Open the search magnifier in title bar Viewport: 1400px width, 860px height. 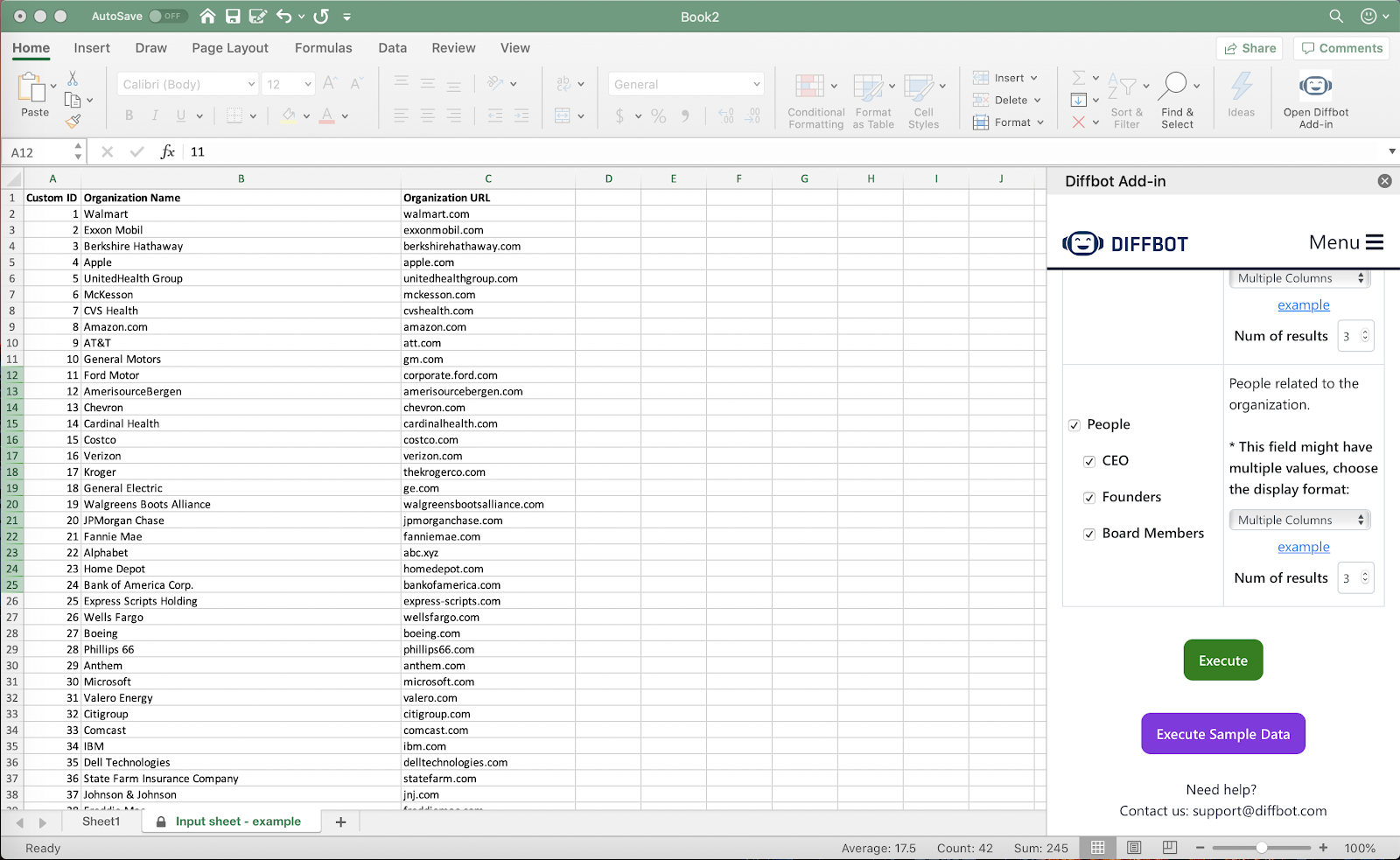coord(1336,16)
